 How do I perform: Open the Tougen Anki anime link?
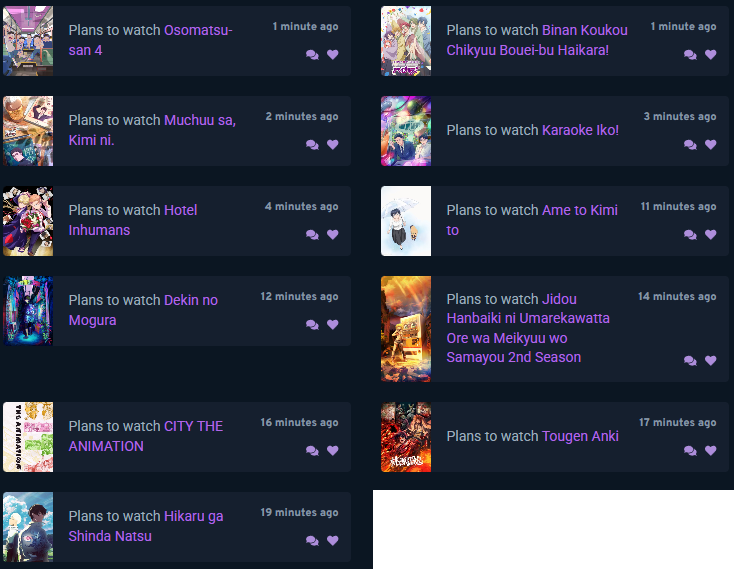tap(580, 436)
